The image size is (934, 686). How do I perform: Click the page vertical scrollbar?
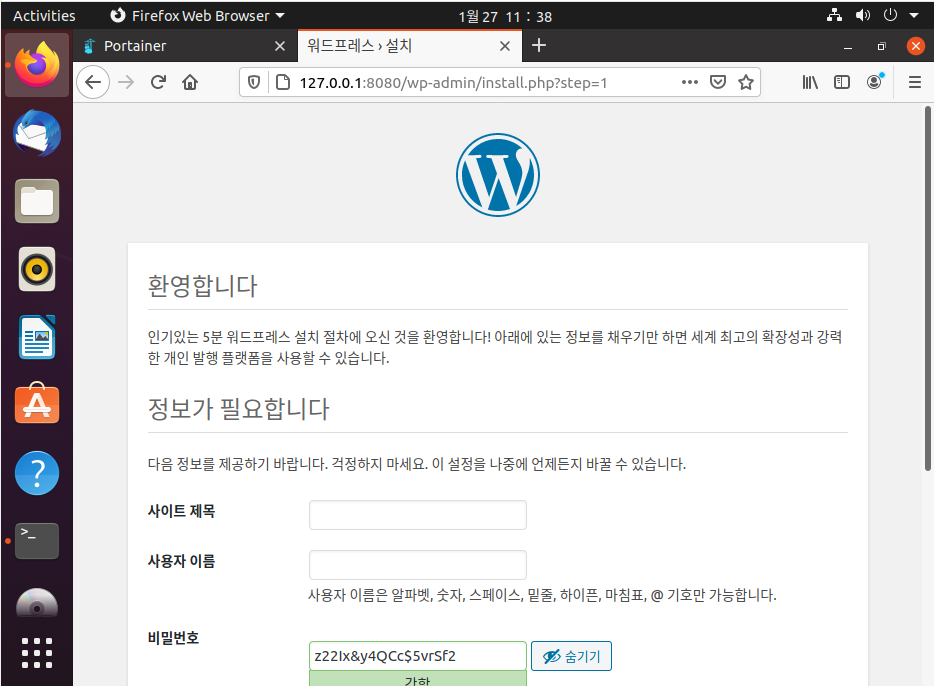tap(927, 289)
